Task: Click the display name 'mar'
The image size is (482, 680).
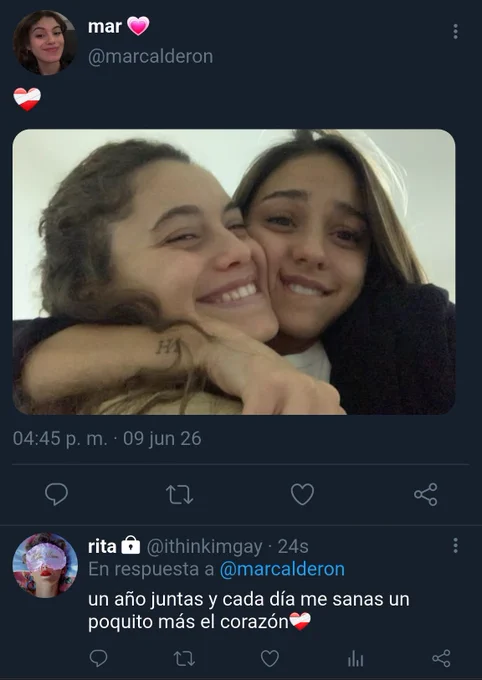Action: 105,26
